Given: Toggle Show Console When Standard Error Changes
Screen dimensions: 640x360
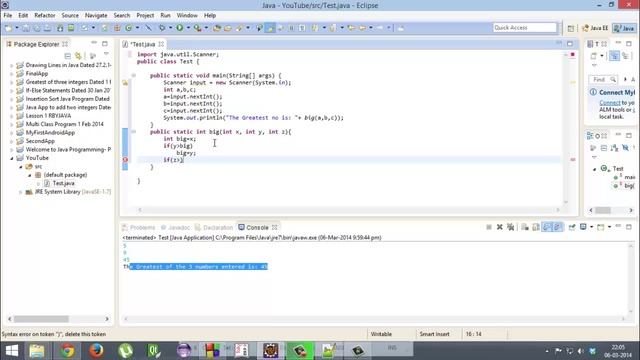Looking at the screenshot, I should pyautogui.click(x=558, y=227).
